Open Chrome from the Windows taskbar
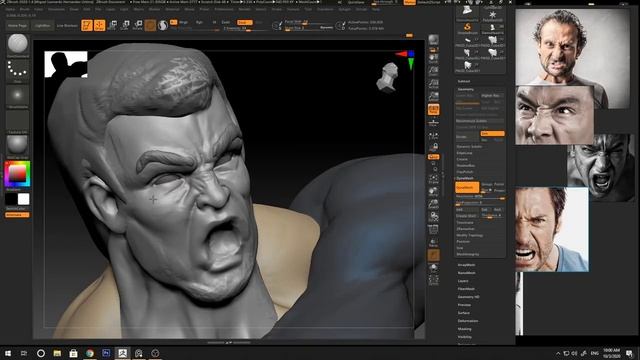 click(90, 353)
